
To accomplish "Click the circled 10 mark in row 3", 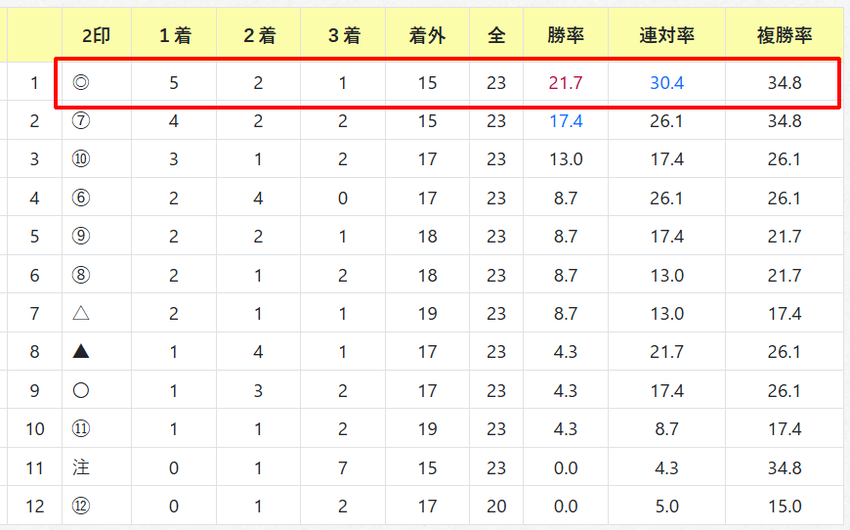I will (81, 159).
